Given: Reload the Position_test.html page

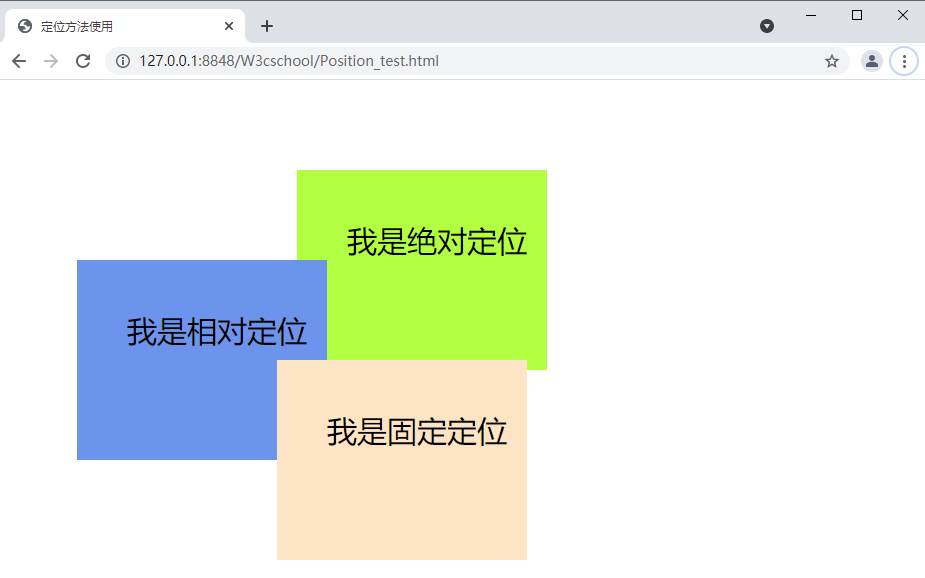Looking at the screenshot, I should click(83, 61).
